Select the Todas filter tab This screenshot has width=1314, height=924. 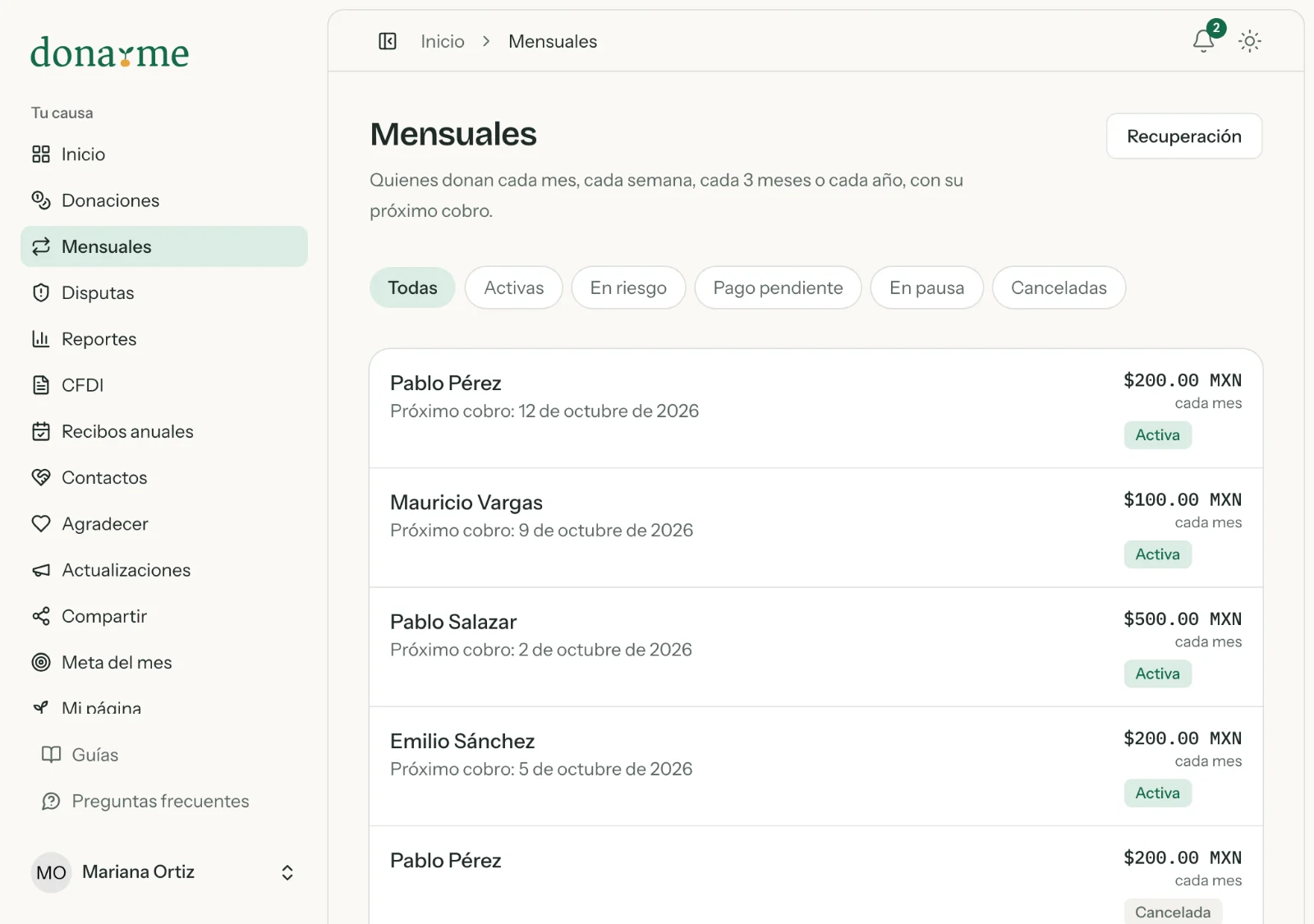pyautogui.click(x=412, y=287)
